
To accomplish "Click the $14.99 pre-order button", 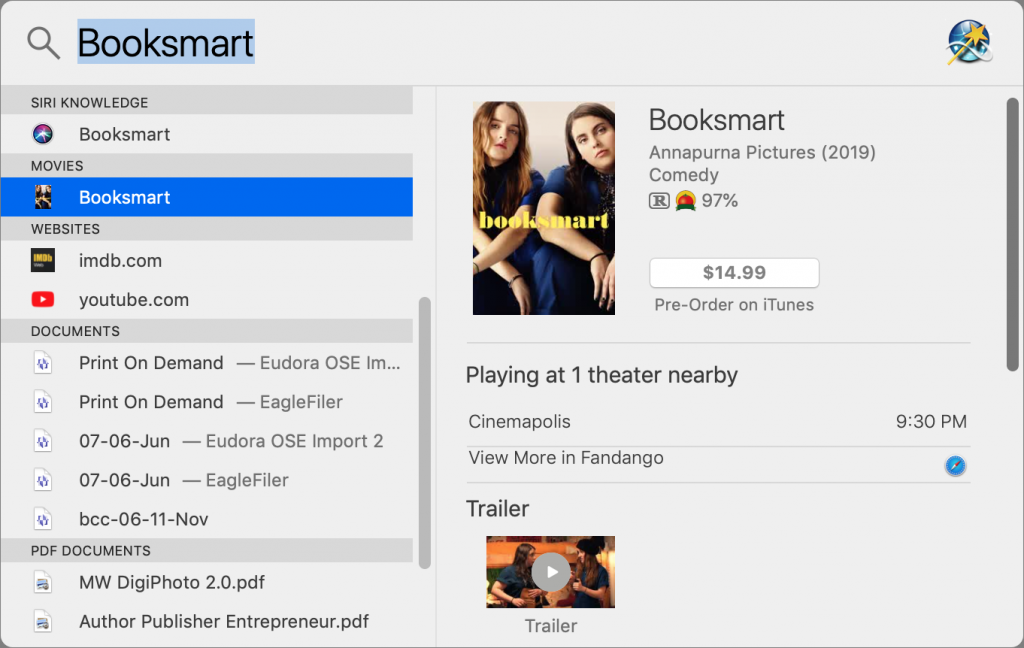I will coord(734,272).
